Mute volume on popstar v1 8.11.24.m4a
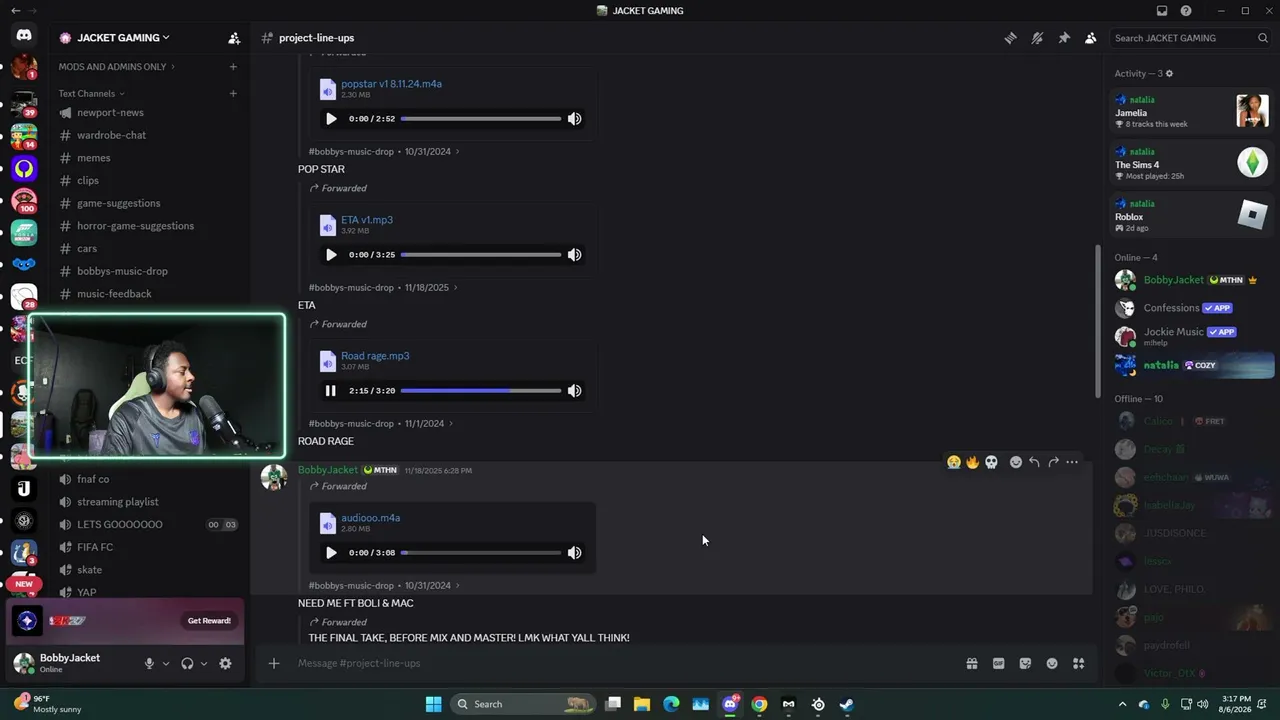The width and height of the screenshot is (1280, 720). coord(575,119)
